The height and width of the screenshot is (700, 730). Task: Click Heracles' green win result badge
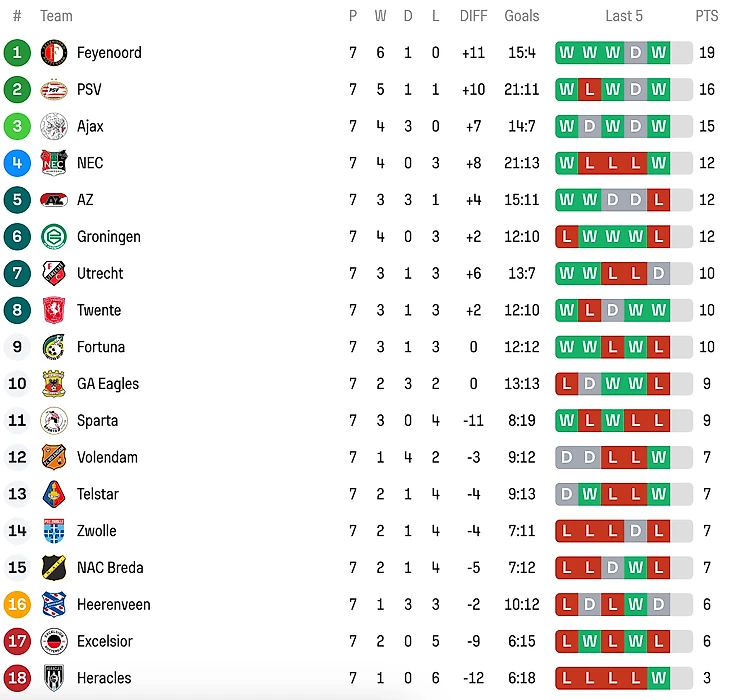tap(658, 678)
